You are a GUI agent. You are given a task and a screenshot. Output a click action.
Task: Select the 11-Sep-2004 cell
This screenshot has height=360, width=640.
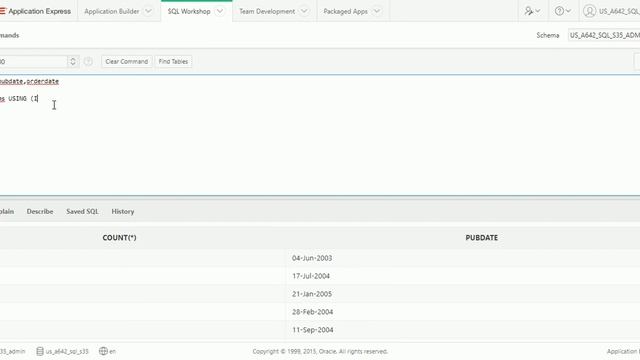(313, 330)
